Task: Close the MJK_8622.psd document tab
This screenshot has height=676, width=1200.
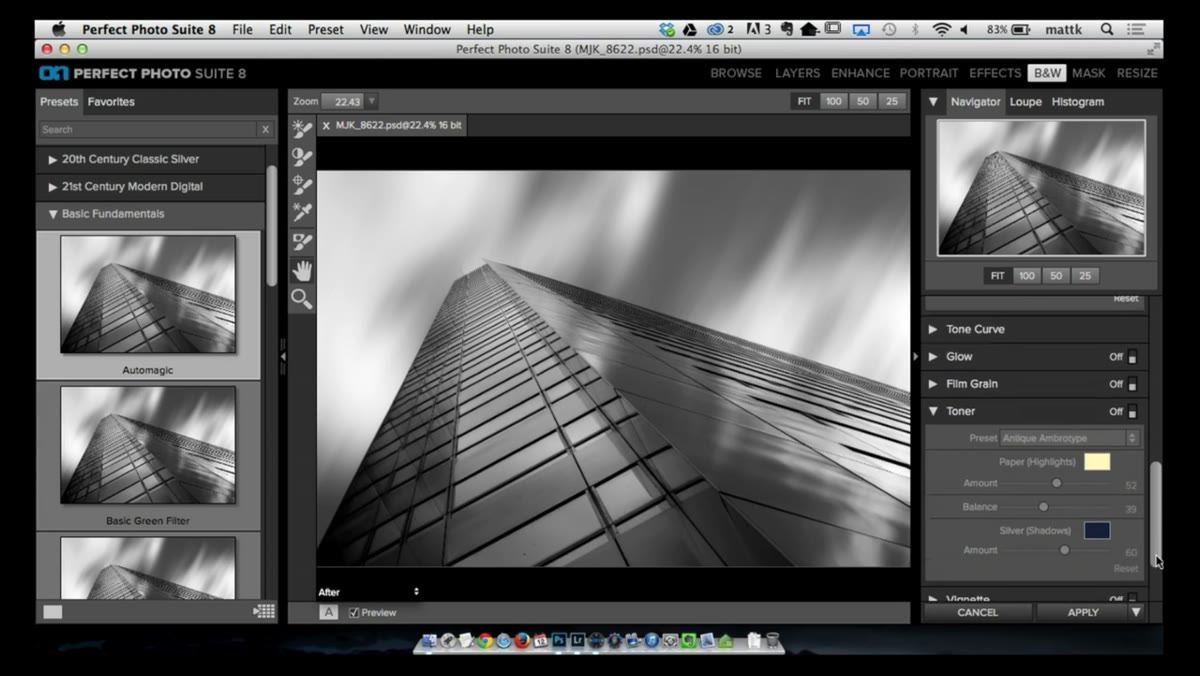Action: click(x=326, y=126)
